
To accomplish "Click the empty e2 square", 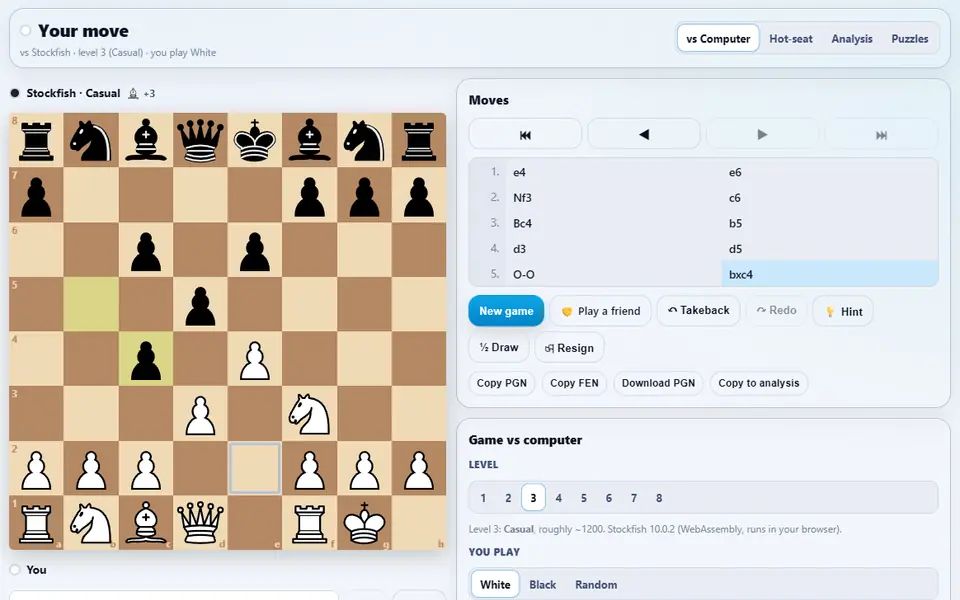I will tap(255, 468).
